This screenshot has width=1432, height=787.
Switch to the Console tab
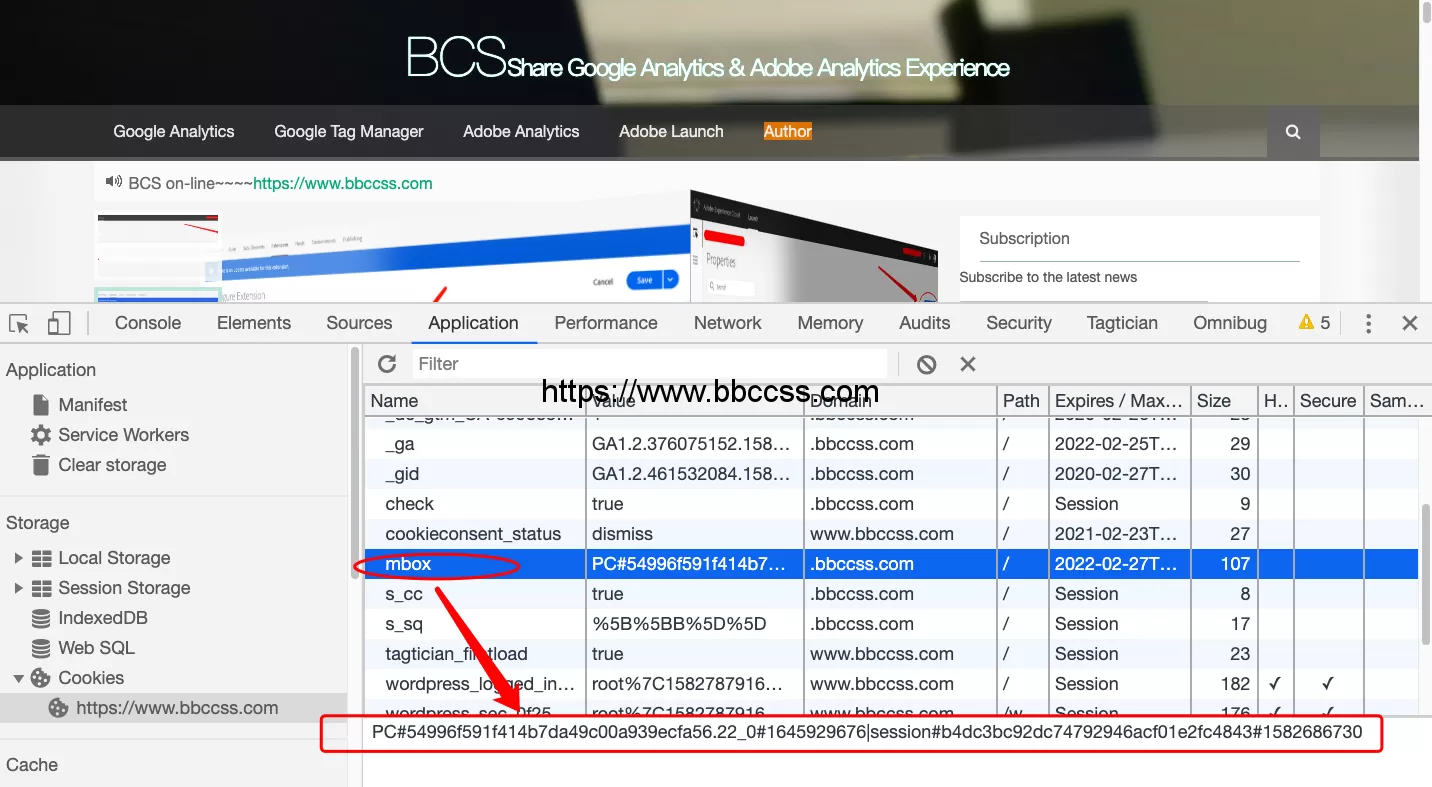point(148,323)
